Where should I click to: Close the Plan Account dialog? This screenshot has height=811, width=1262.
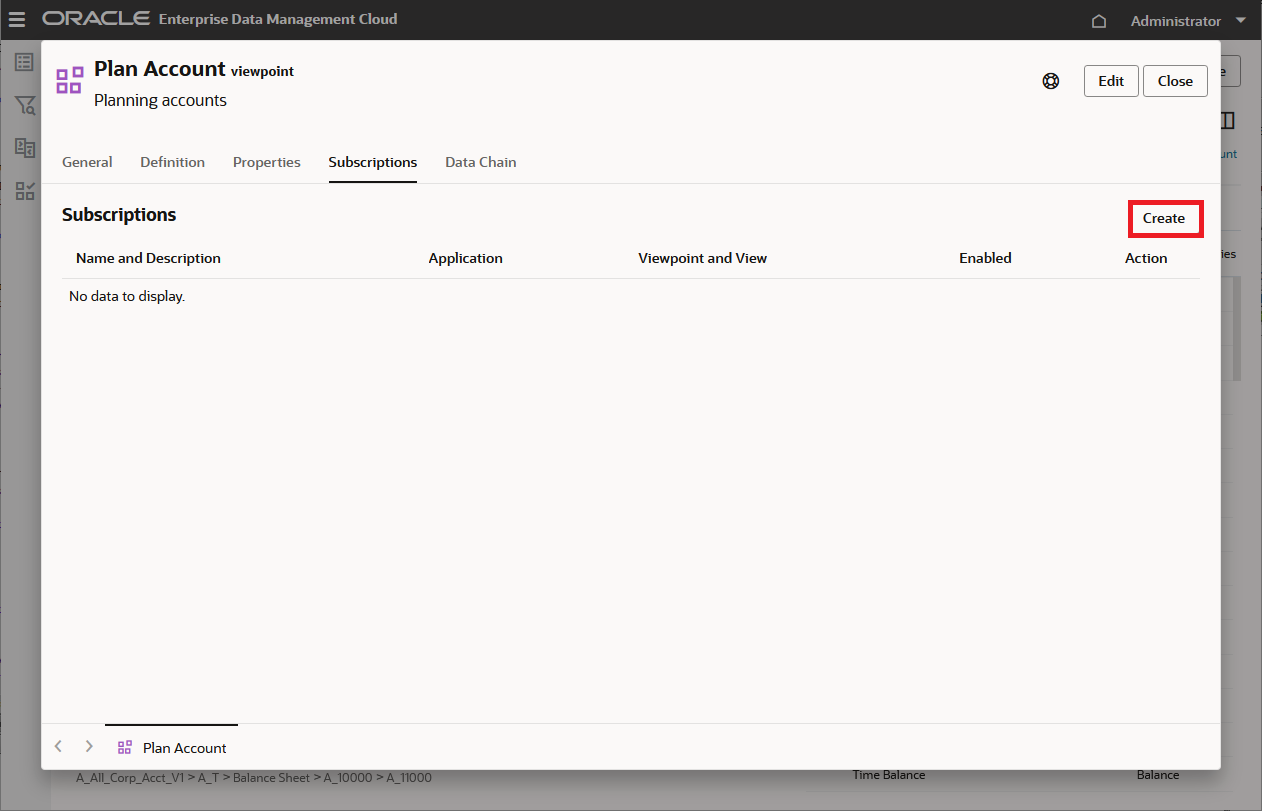[x=1175, y=81]
